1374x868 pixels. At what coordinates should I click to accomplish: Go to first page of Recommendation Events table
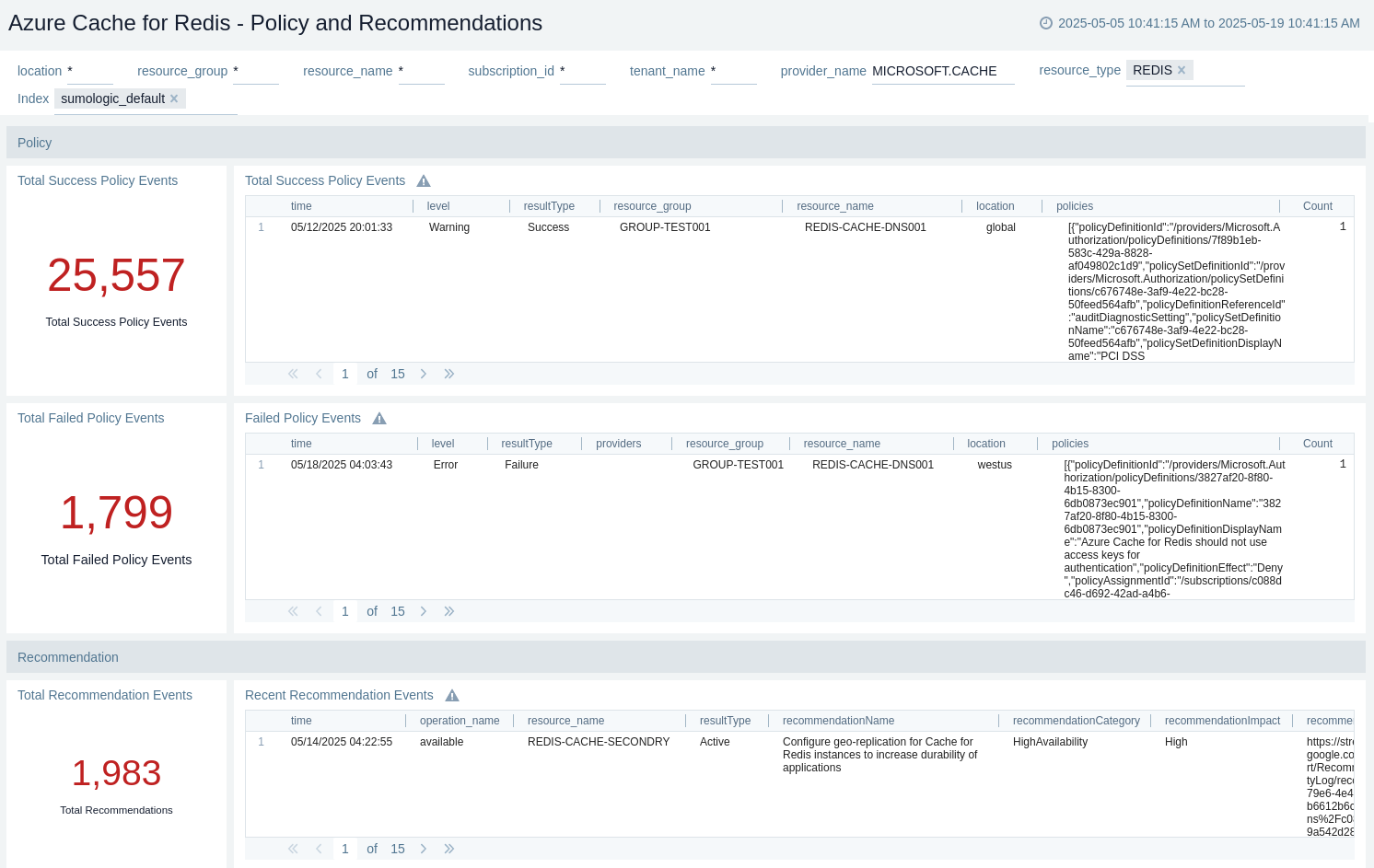(x=293, y=849)
